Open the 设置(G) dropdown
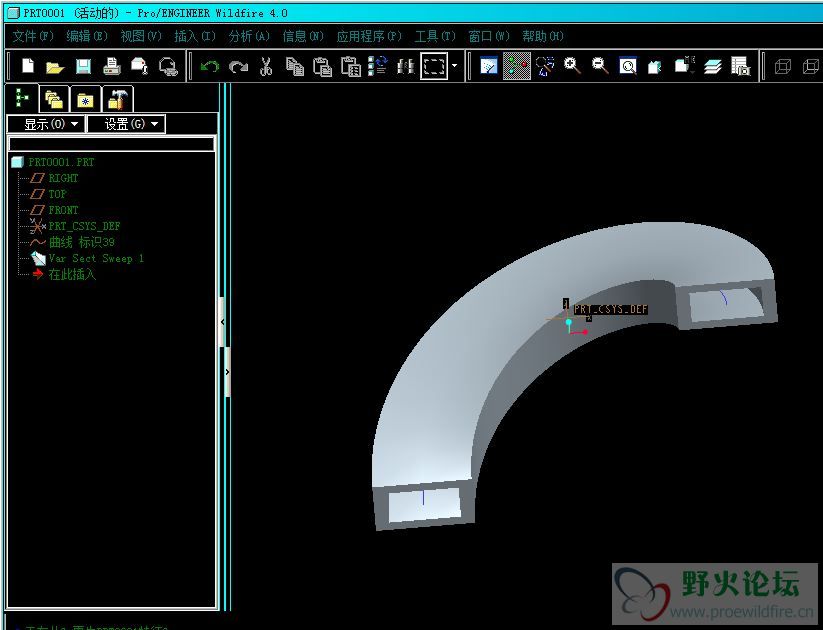The height and width of the screenshot is (630, 823). click(x=126, y=124)
